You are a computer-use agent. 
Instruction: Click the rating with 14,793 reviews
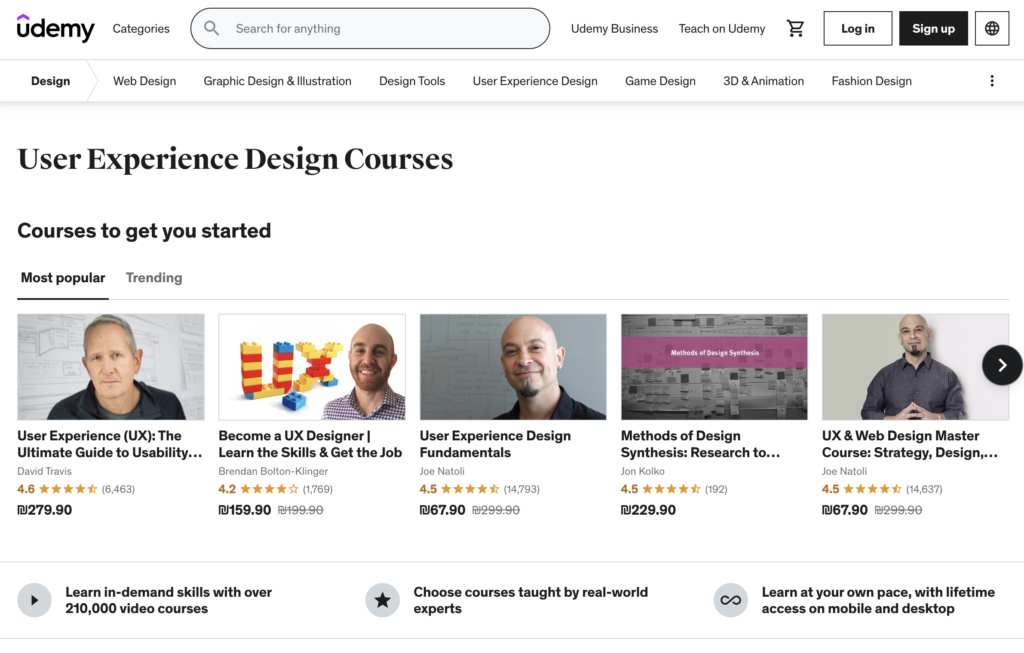click(x=479, y=489)
